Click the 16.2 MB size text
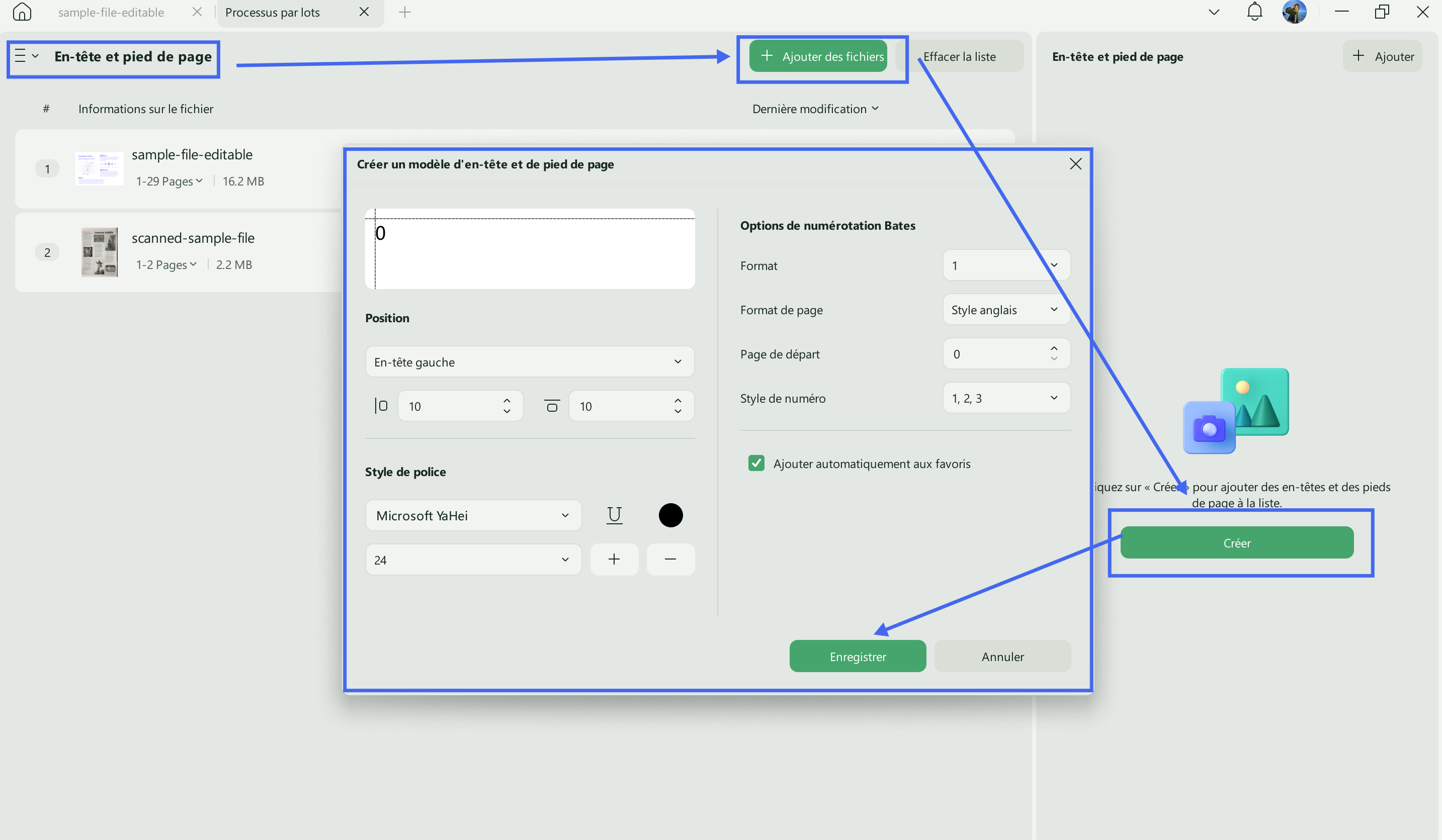 coord(243,181)
